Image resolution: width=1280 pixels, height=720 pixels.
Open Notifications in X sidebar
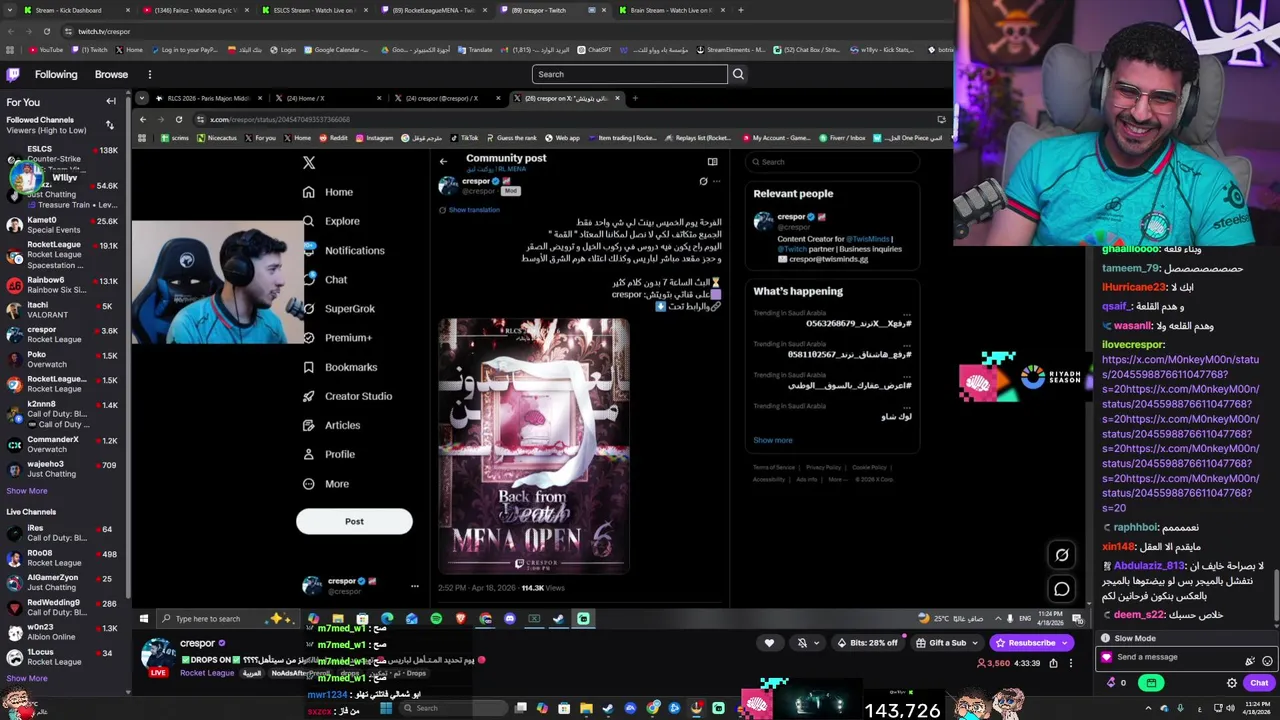(343, 251)
